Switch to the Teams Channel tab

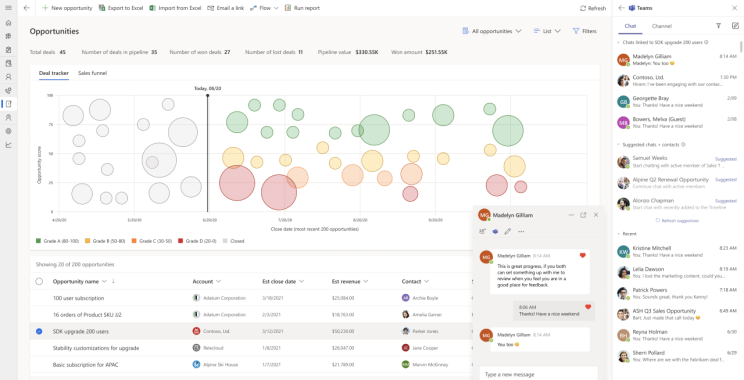[x=661, y=26]
